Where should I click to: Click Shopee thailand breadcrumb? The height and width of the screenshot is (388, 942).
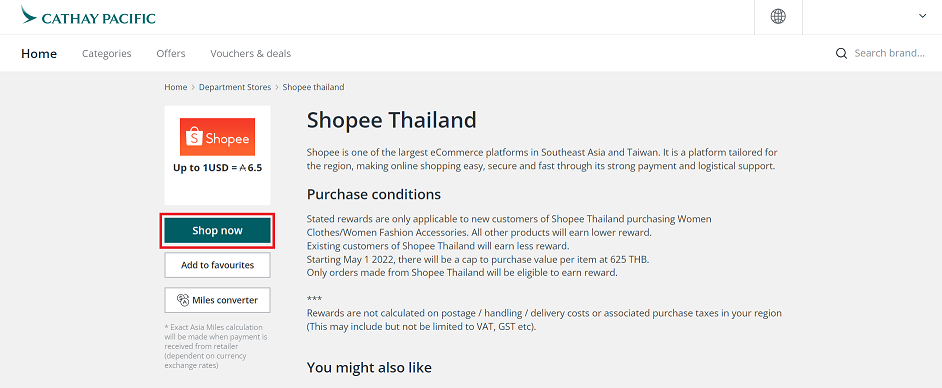tap(313, 87)
